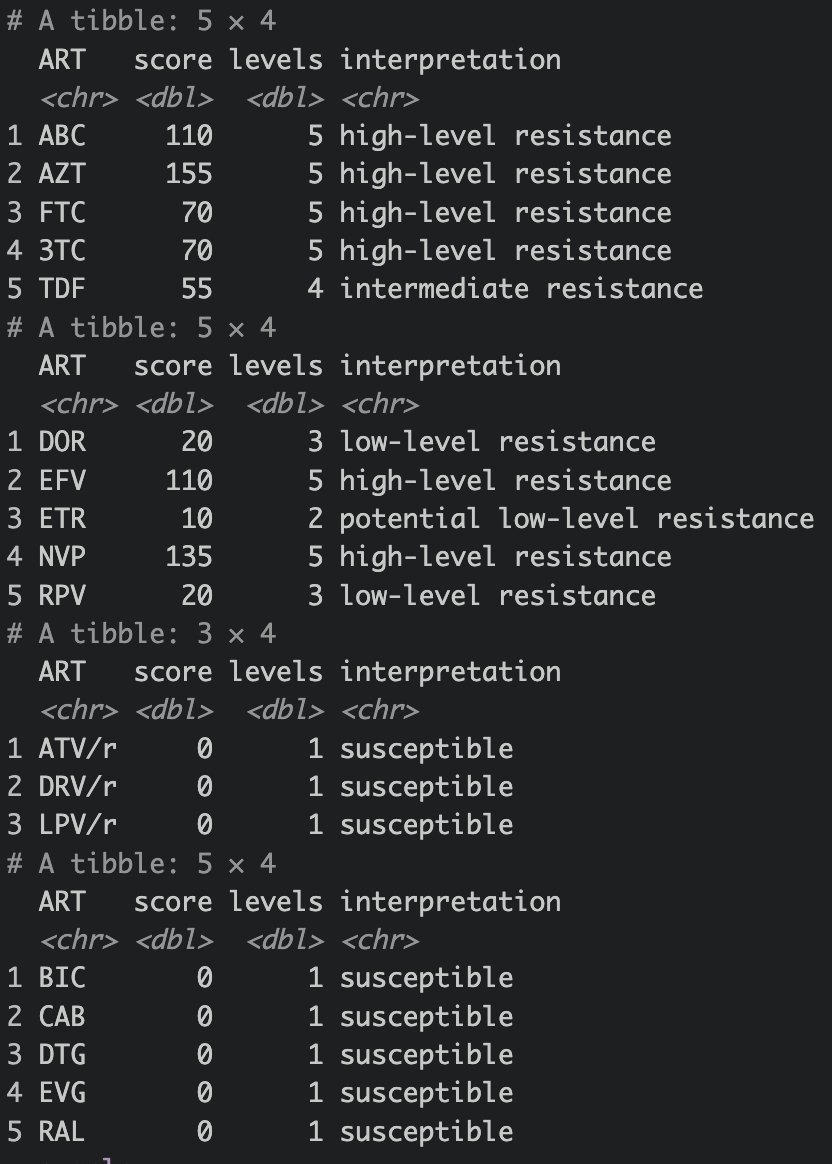
Task: Click the TDF score value 55
Action: (x=197, y=289)
